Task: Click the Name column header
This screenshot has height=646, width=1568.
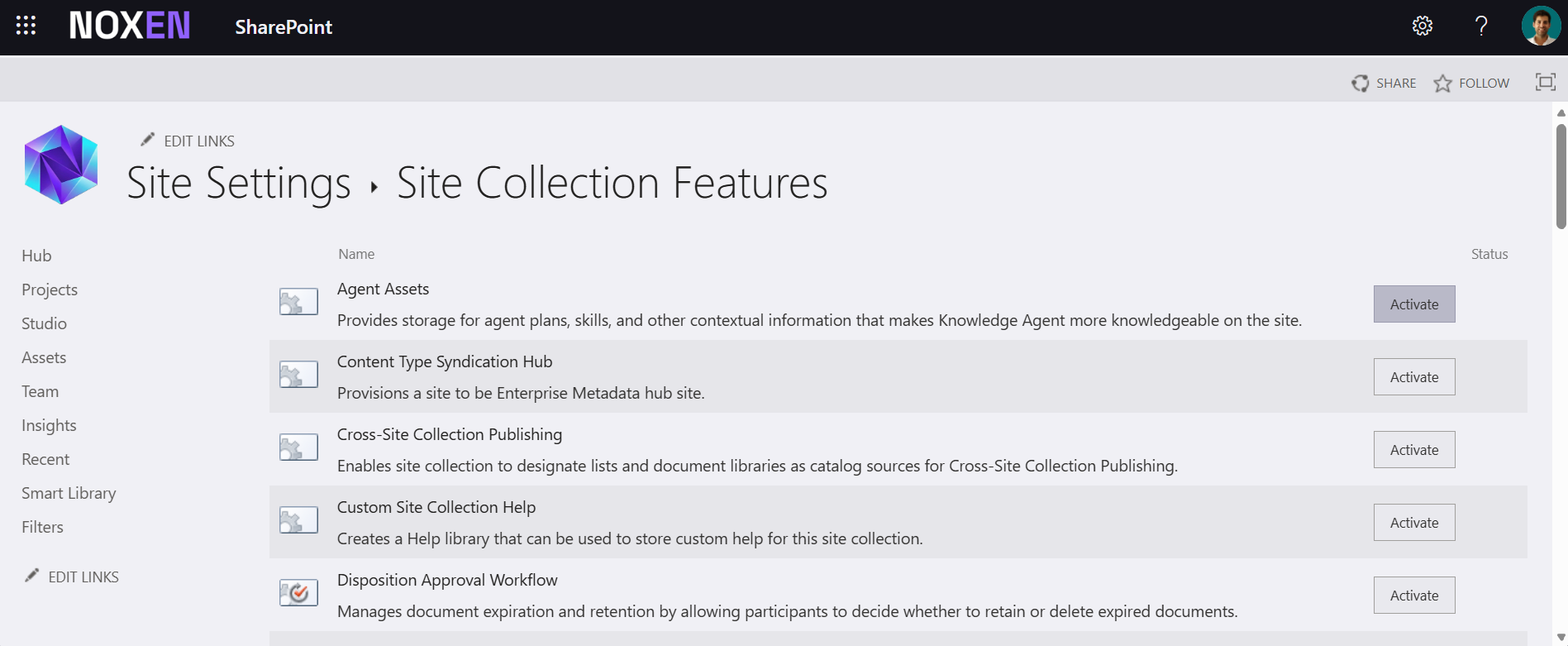Action: tap(356, 254)
